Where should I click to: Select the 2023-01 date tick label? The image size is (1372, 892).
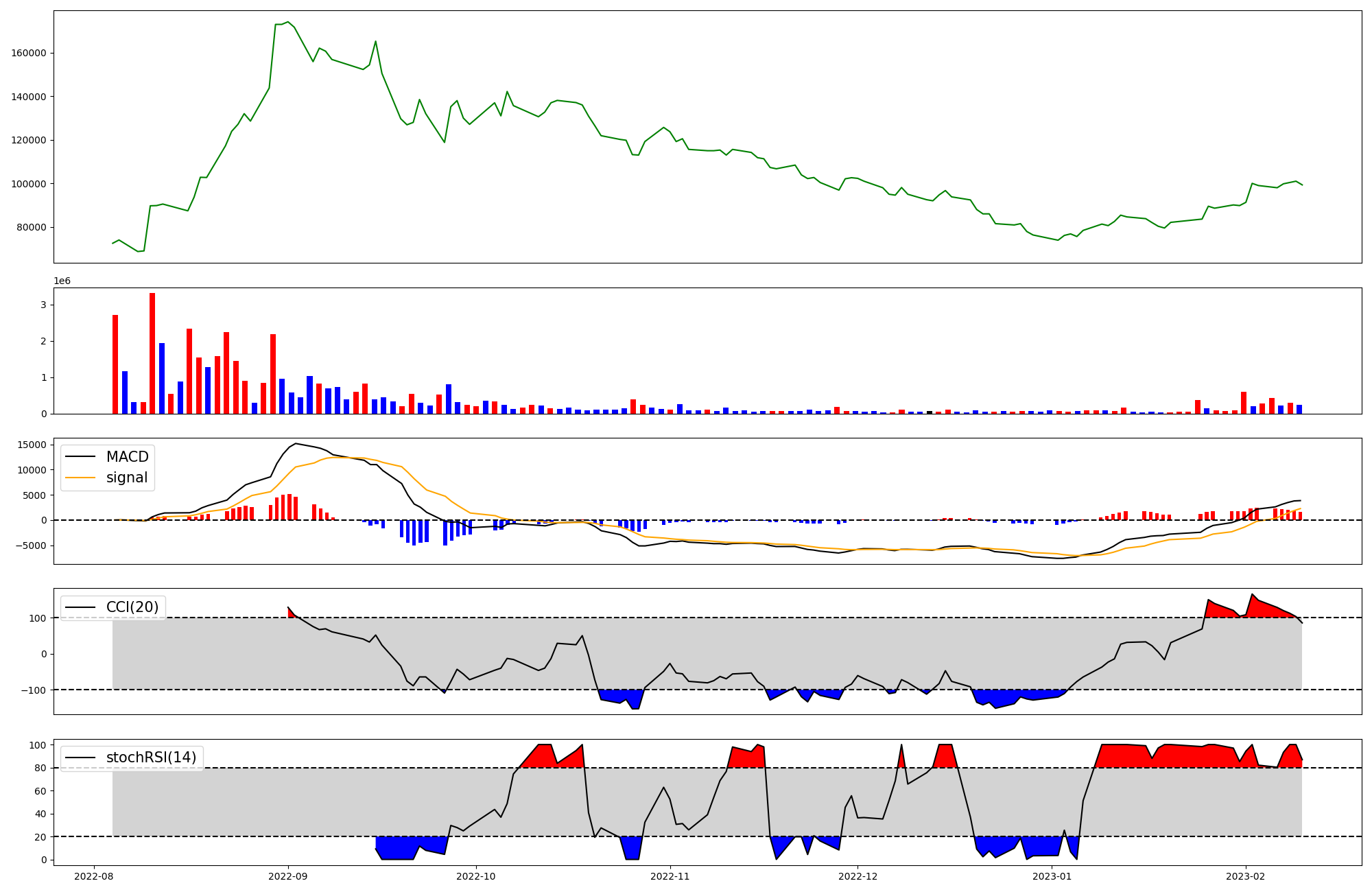pyautogui.click(x=1052, y=876)
